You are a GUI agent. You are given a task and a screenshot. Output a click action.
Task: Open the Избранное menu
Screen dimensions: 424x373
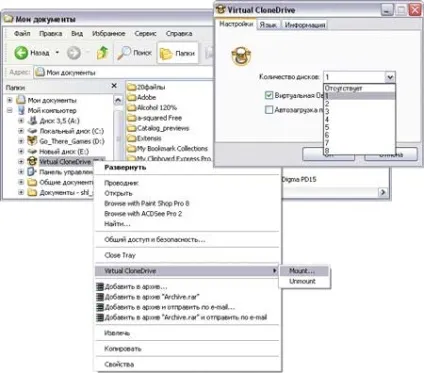coord(109,33)
